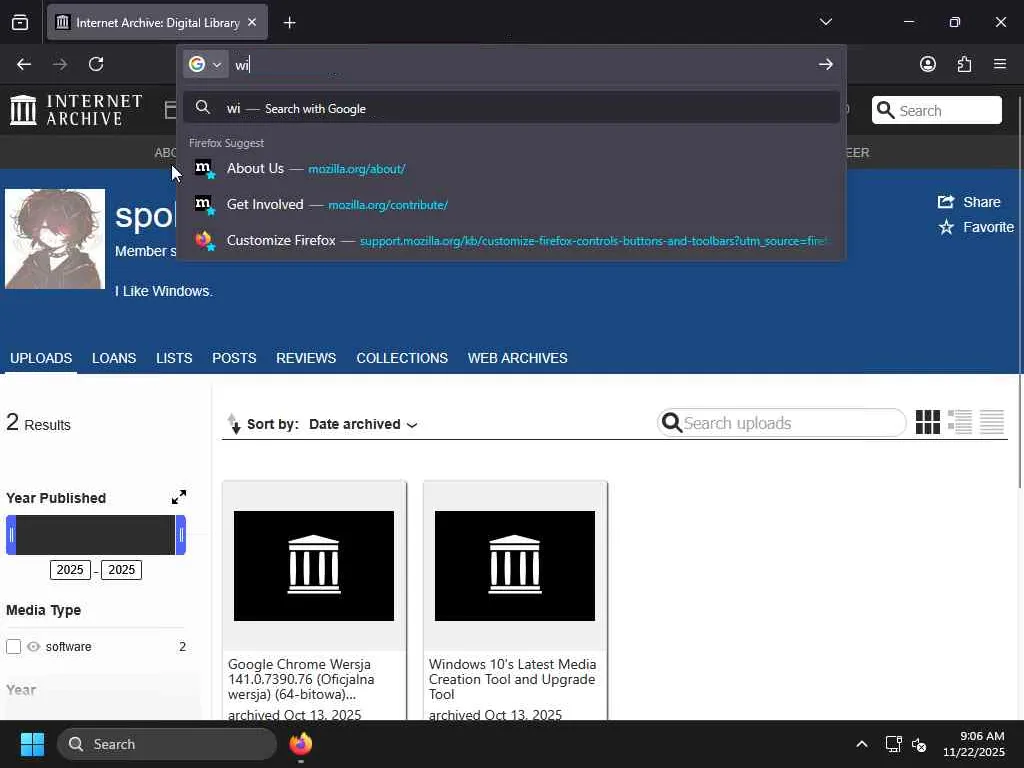Select 'wi — Search with Google' suggestion
The image size is (1024, 768).
click(x=511, y=108)
